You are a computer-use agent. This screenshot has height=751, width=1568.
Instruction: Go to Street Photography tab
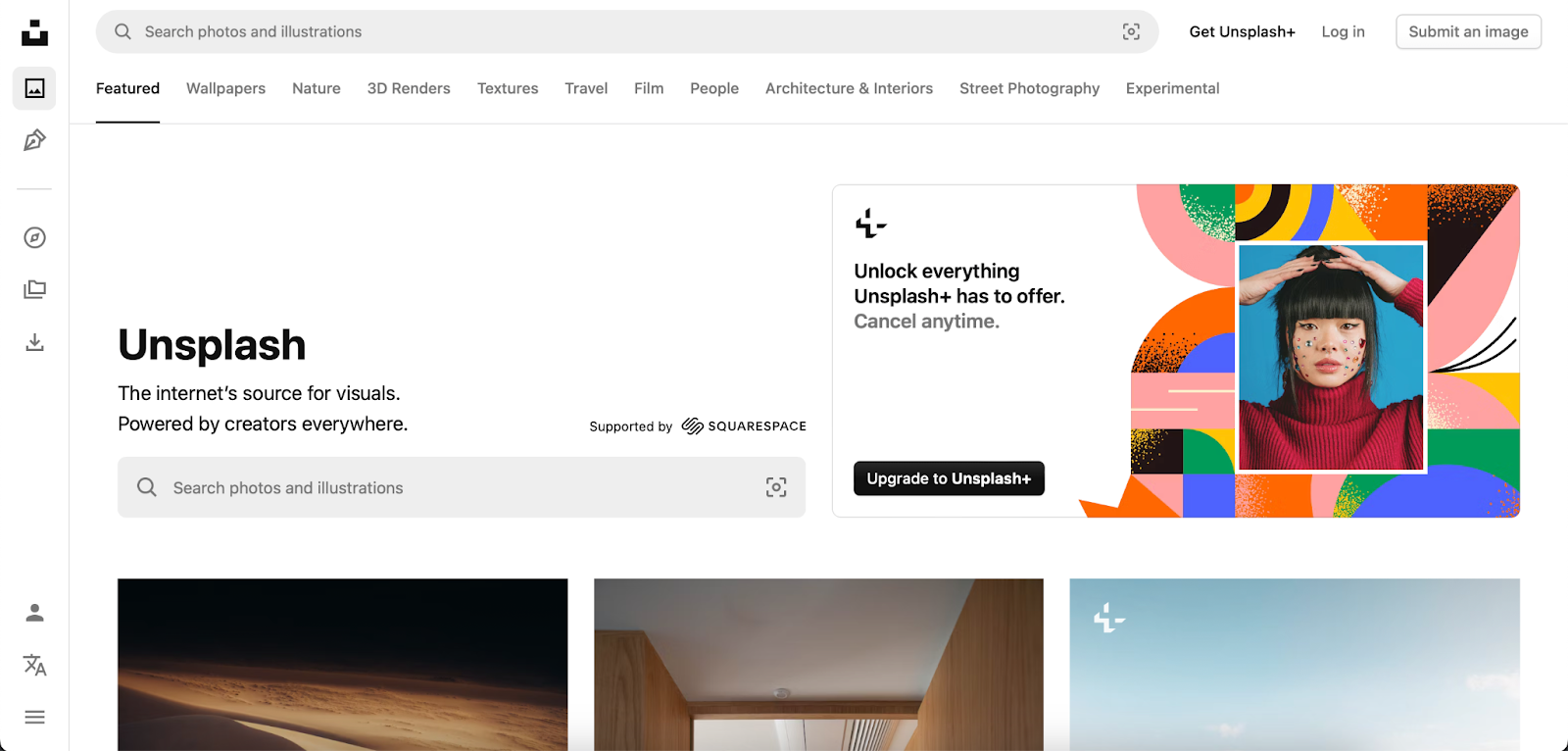pyautogui.click(x=1029, y=88)
